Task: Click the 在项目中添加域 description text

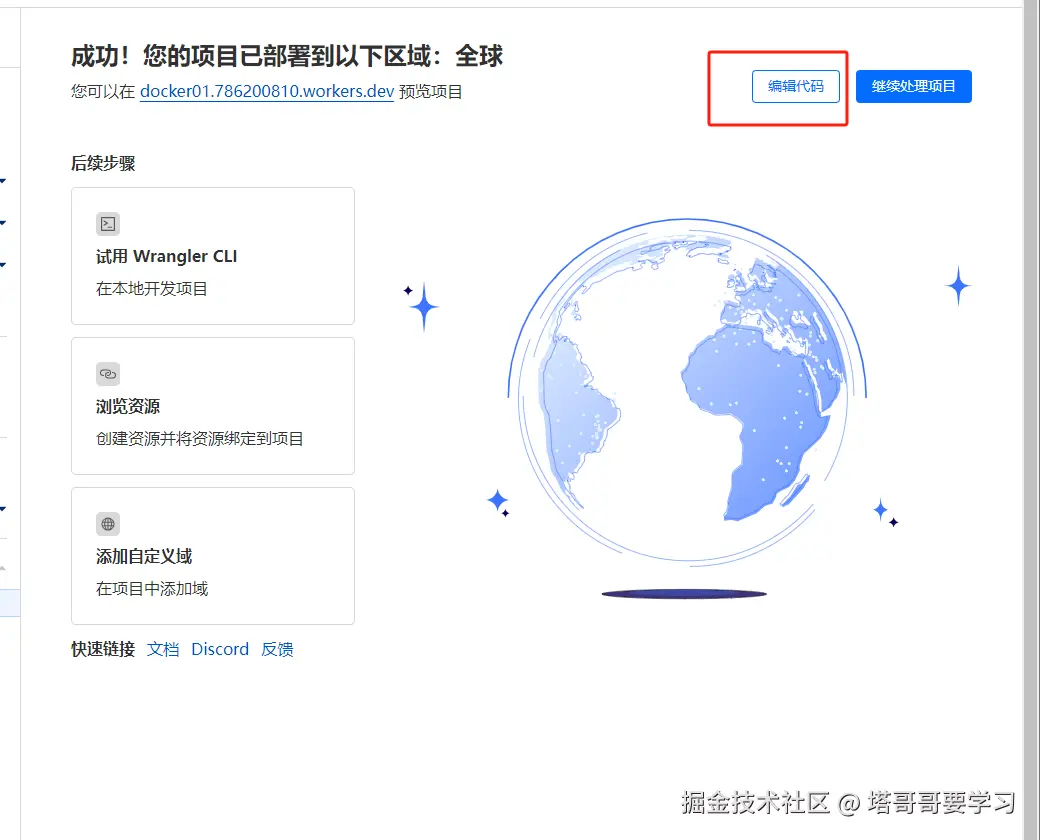Action: tap(152, 589)
